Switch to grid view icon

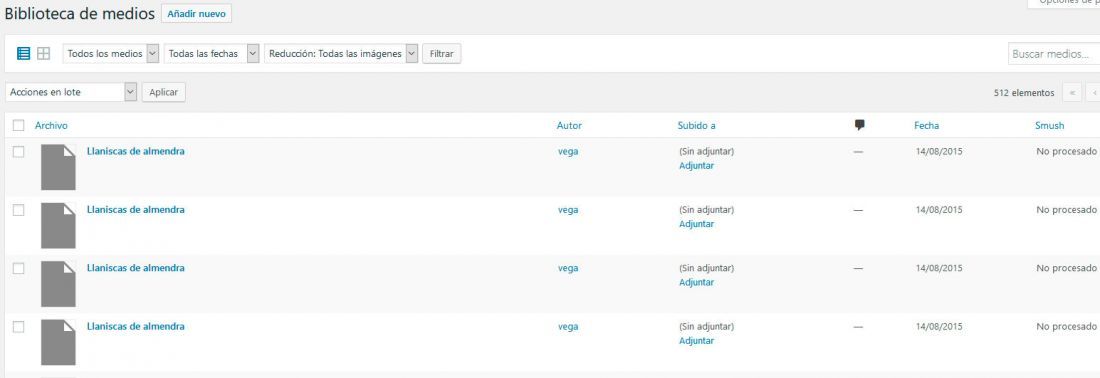click(43, 53)
